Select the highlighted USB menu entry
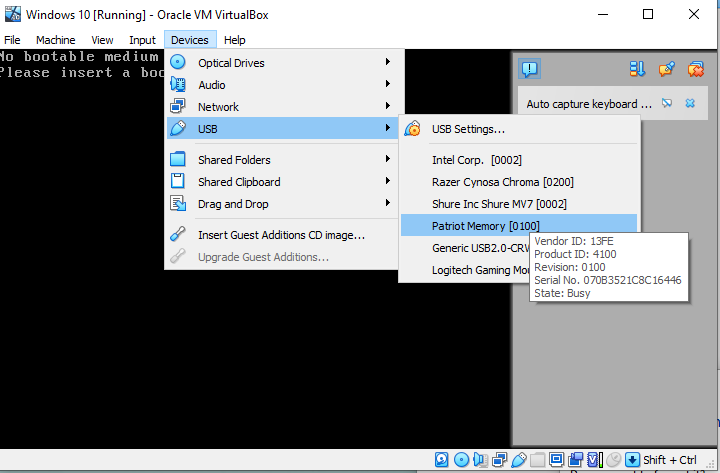The height and width of the screenshot is (473, 720). coord(281,129)
